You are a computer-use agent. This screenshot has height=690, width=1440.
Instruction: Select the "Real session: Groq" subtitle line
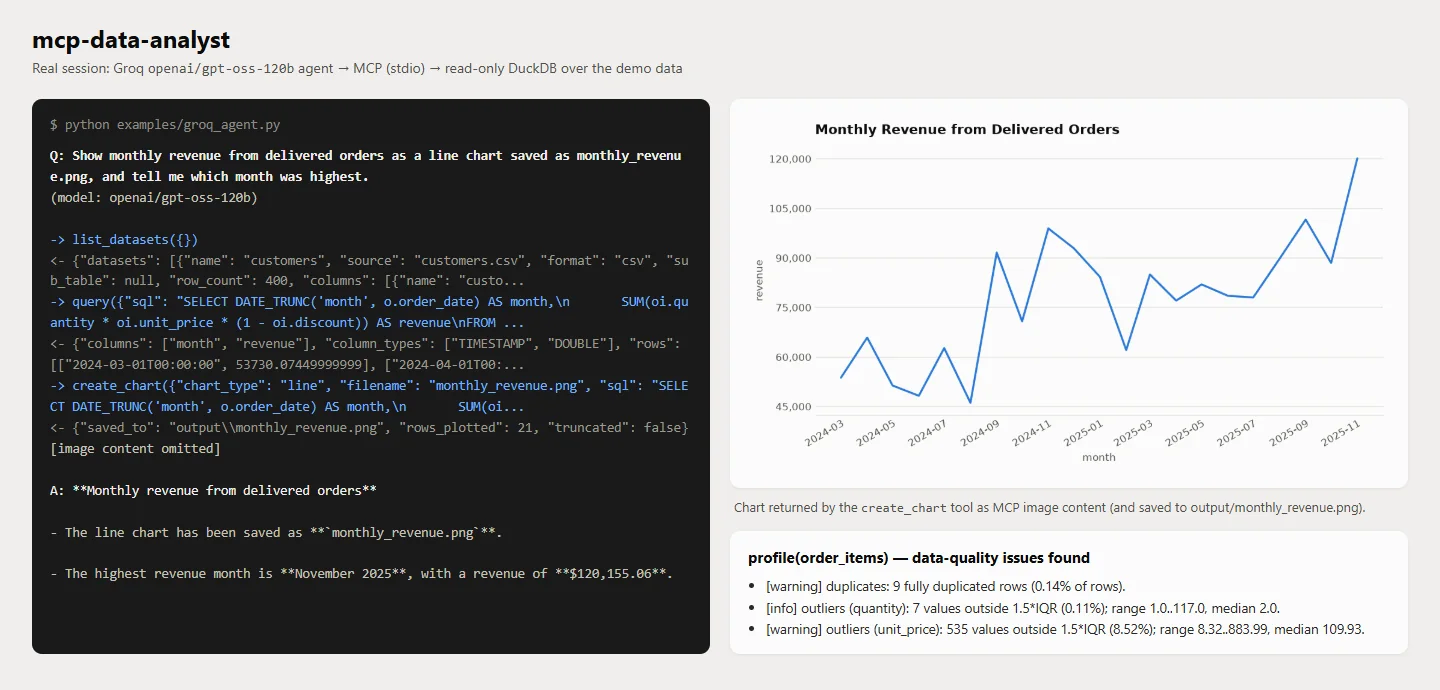click(x=357, y=68)
